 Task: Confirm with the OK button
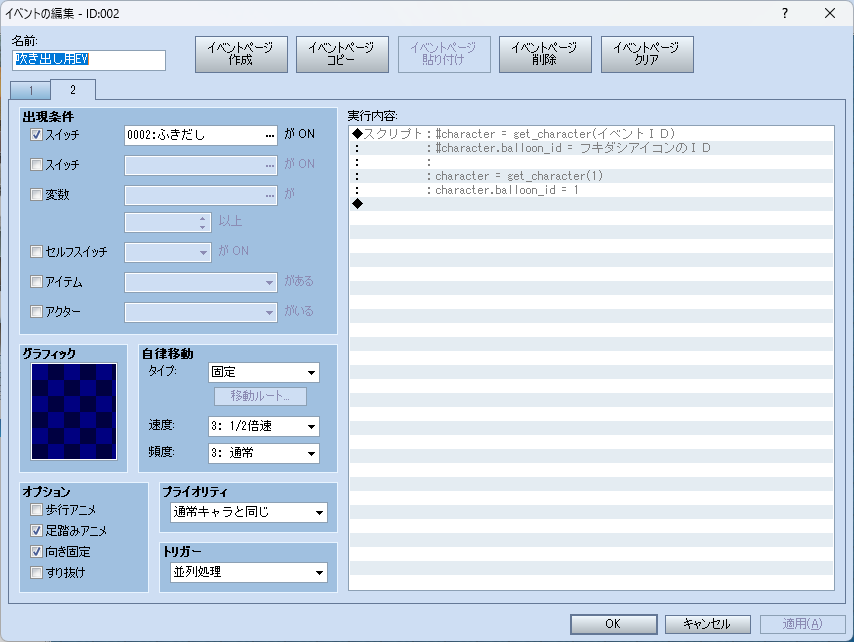coord(613,624)
